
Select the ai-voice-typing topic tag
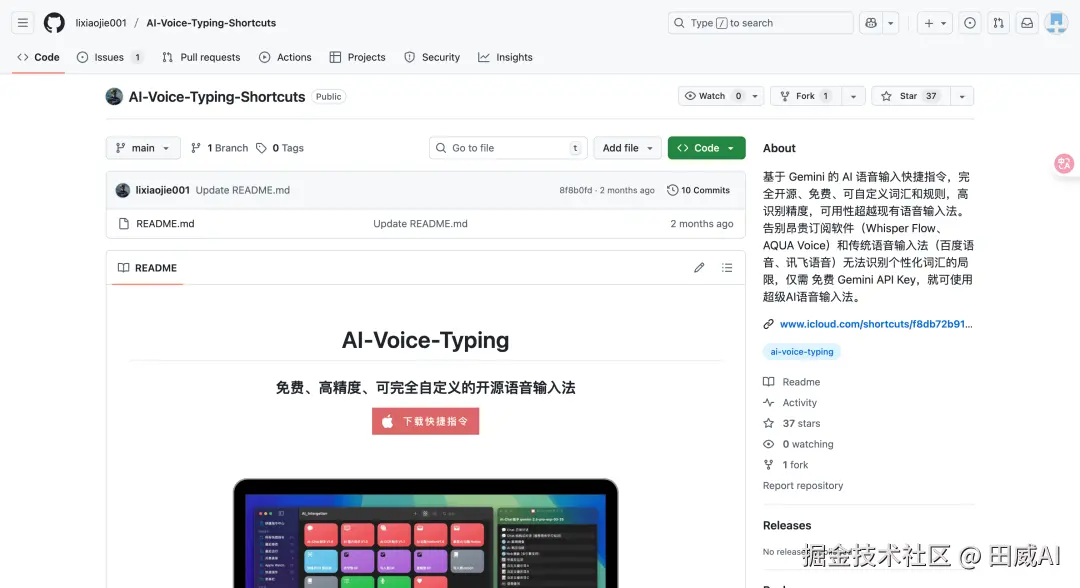(802, 352)
